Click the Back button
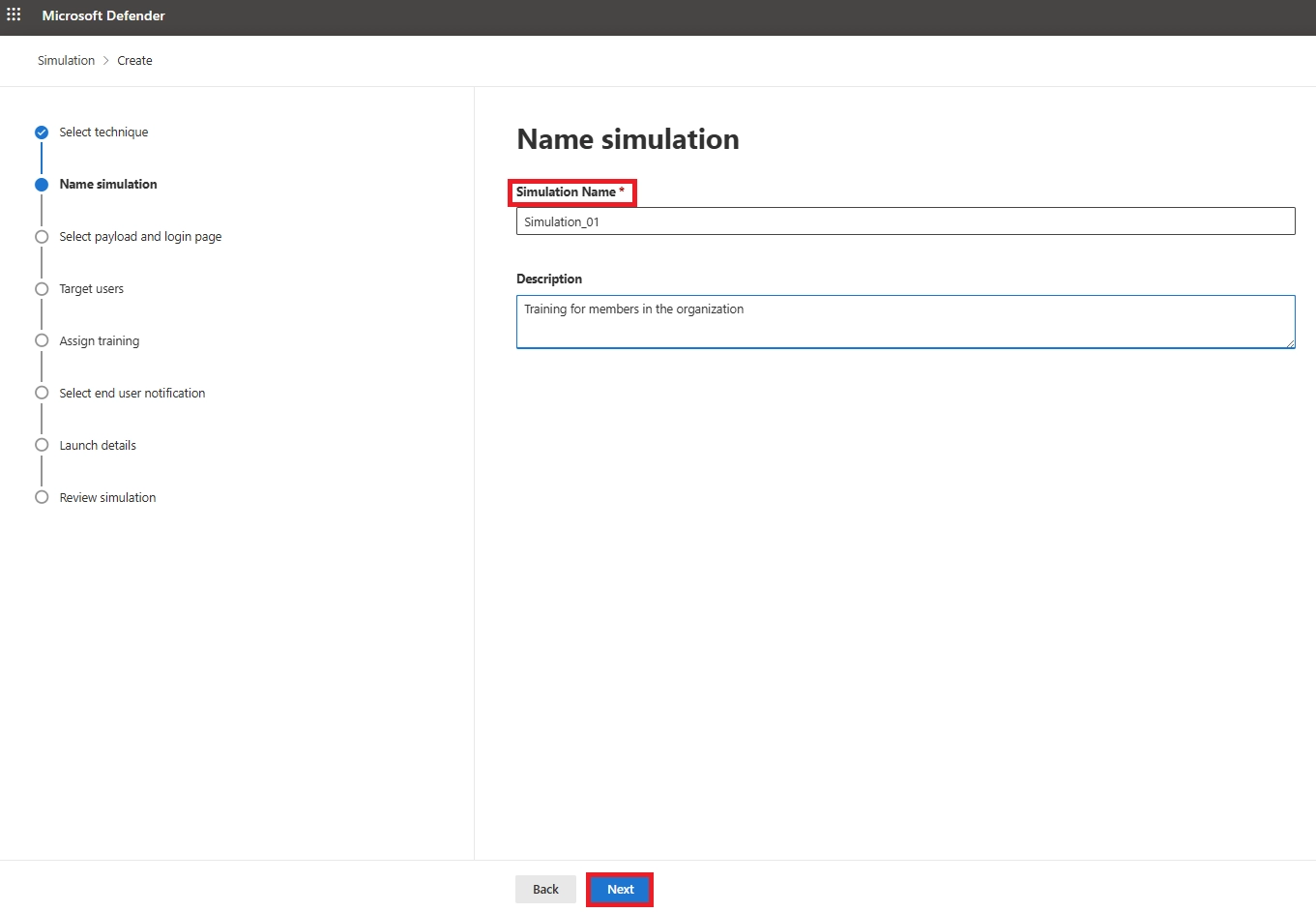Screen dimensions: 1316x912 pos(544,889)
